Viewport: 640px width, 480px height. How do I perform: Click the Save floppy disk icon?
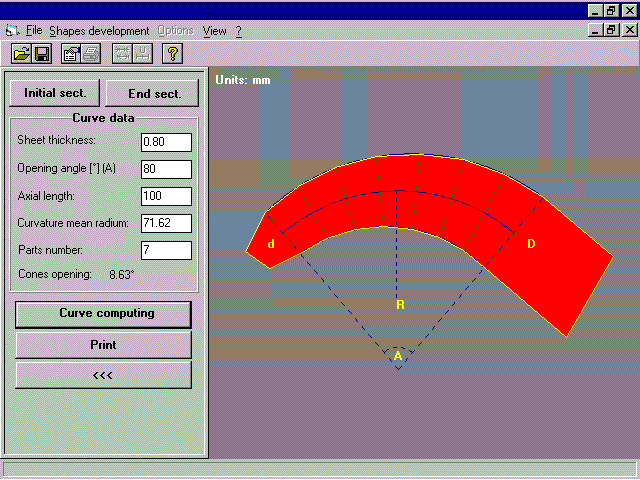42,53
